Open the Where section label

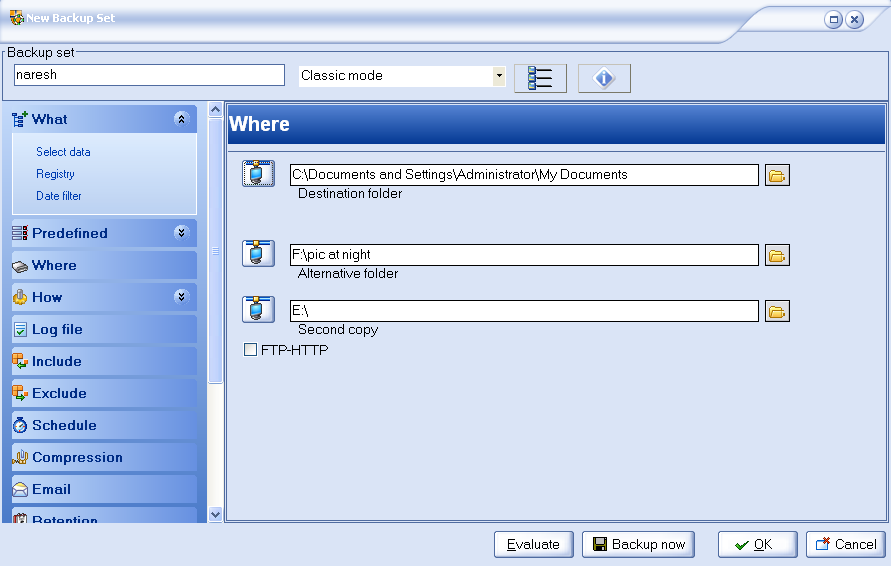tap(54, 265)
